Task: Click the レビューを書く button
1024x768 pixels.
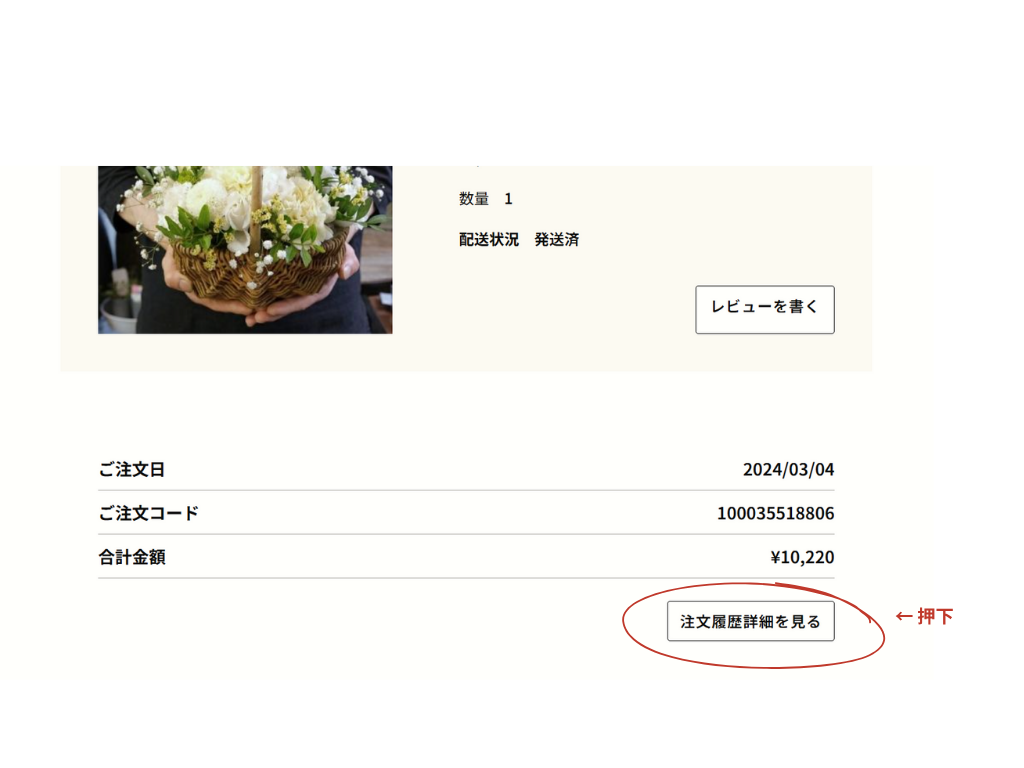Action: click(x=765, y=310)
